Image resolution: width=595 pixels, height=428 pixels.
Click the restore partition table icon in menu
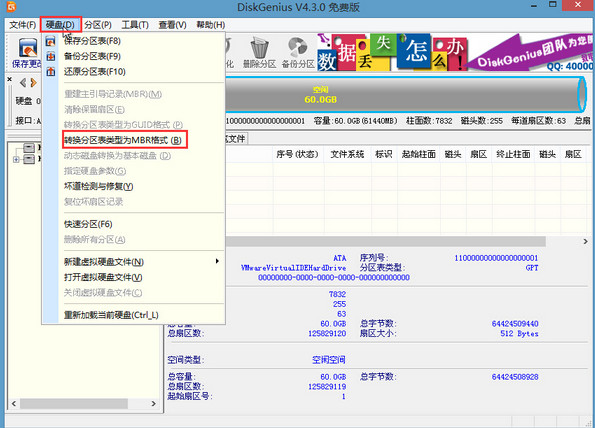click(x=50, y=72)
